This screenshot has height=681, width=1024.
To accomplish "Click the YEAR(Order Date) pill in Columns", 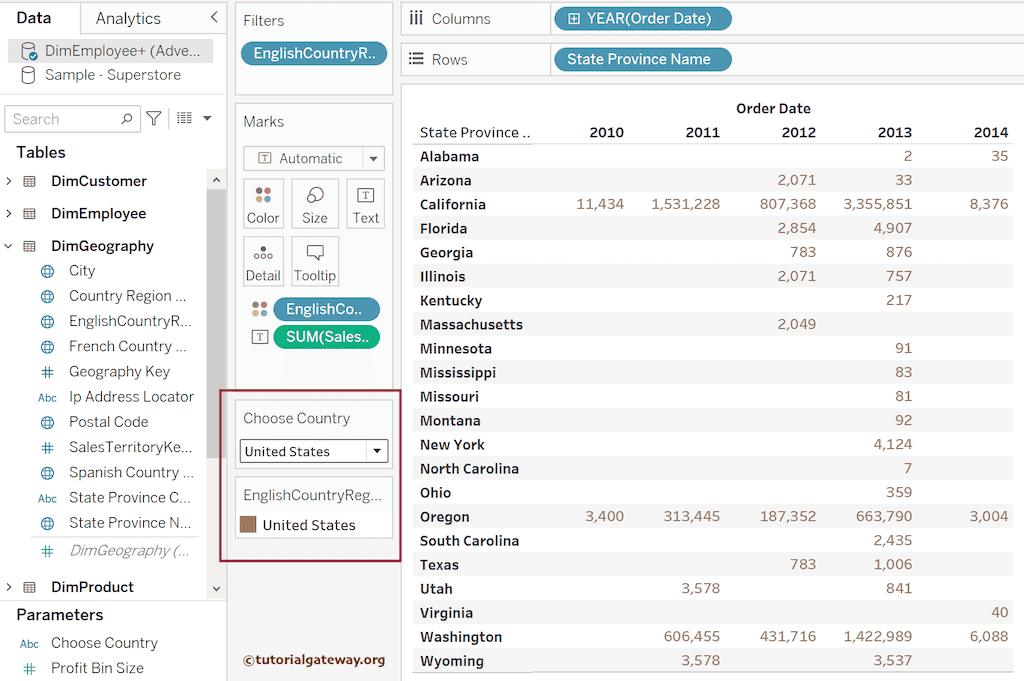I will 642,18.
